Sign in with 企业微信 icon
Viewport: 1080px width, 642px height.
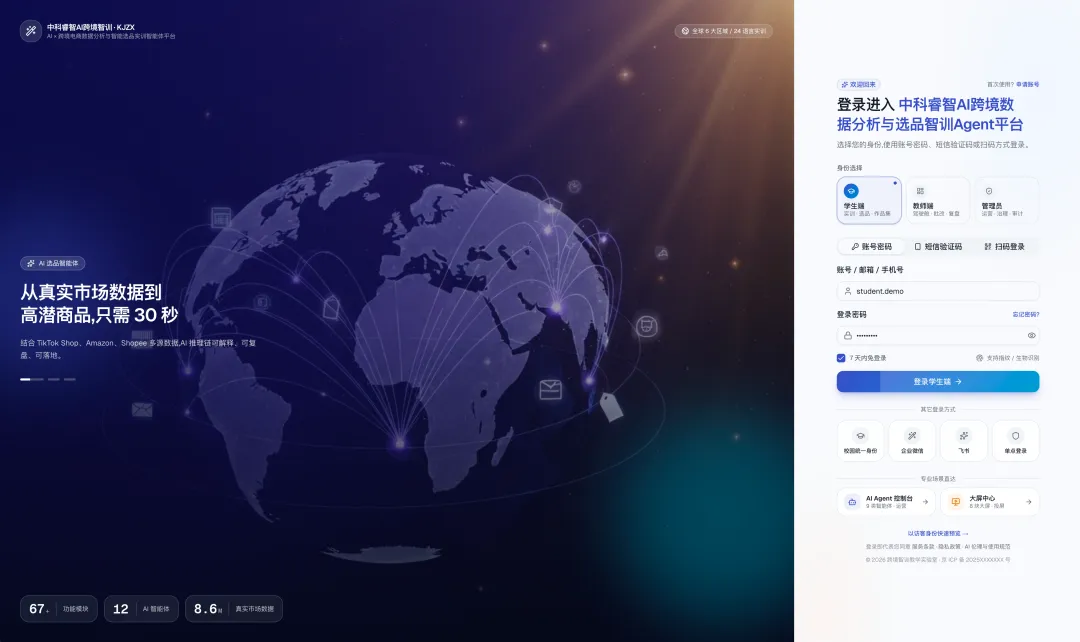(x=912, y=436)
